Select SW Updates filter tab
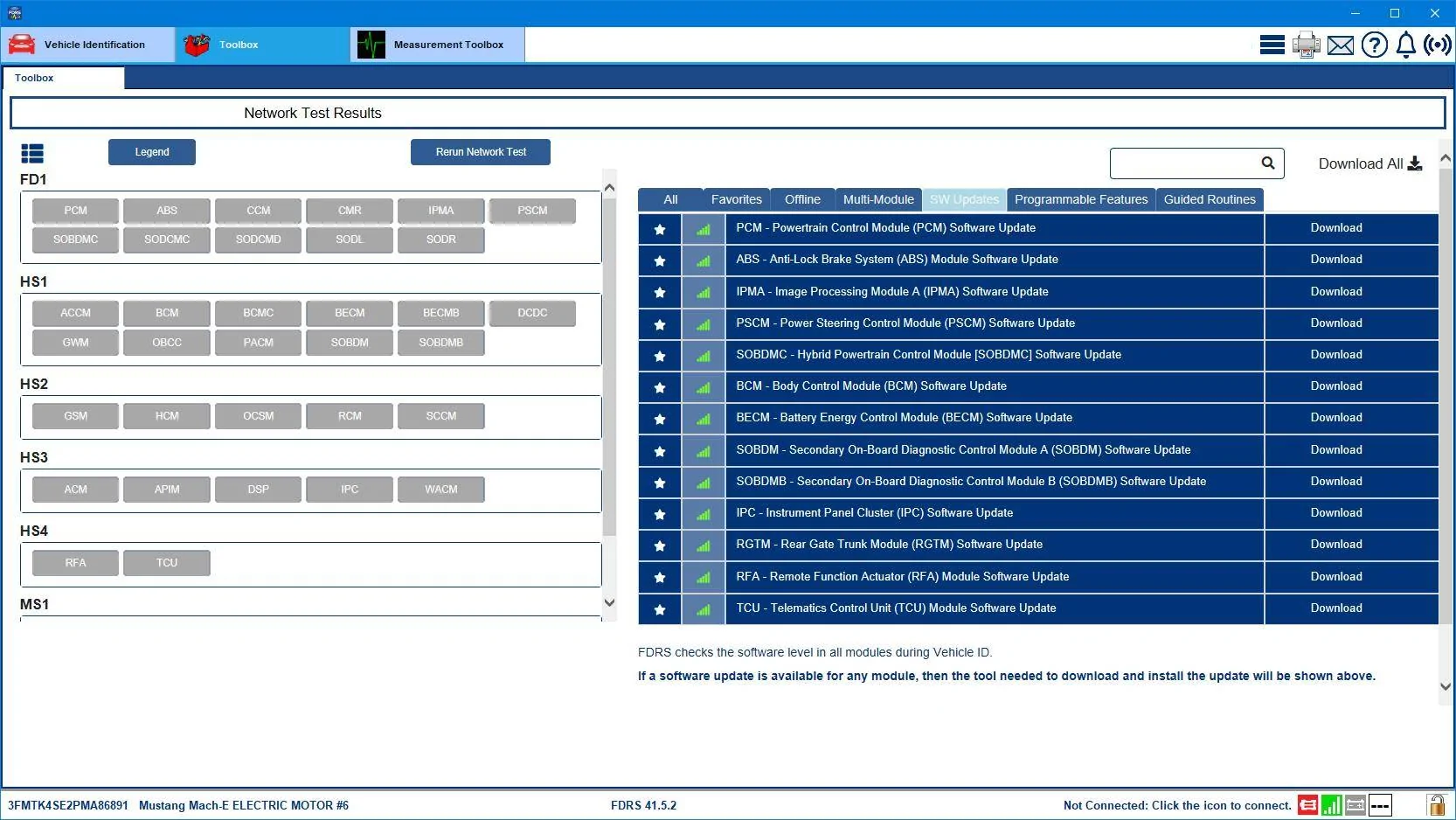1456x820 pixels. 964,199
